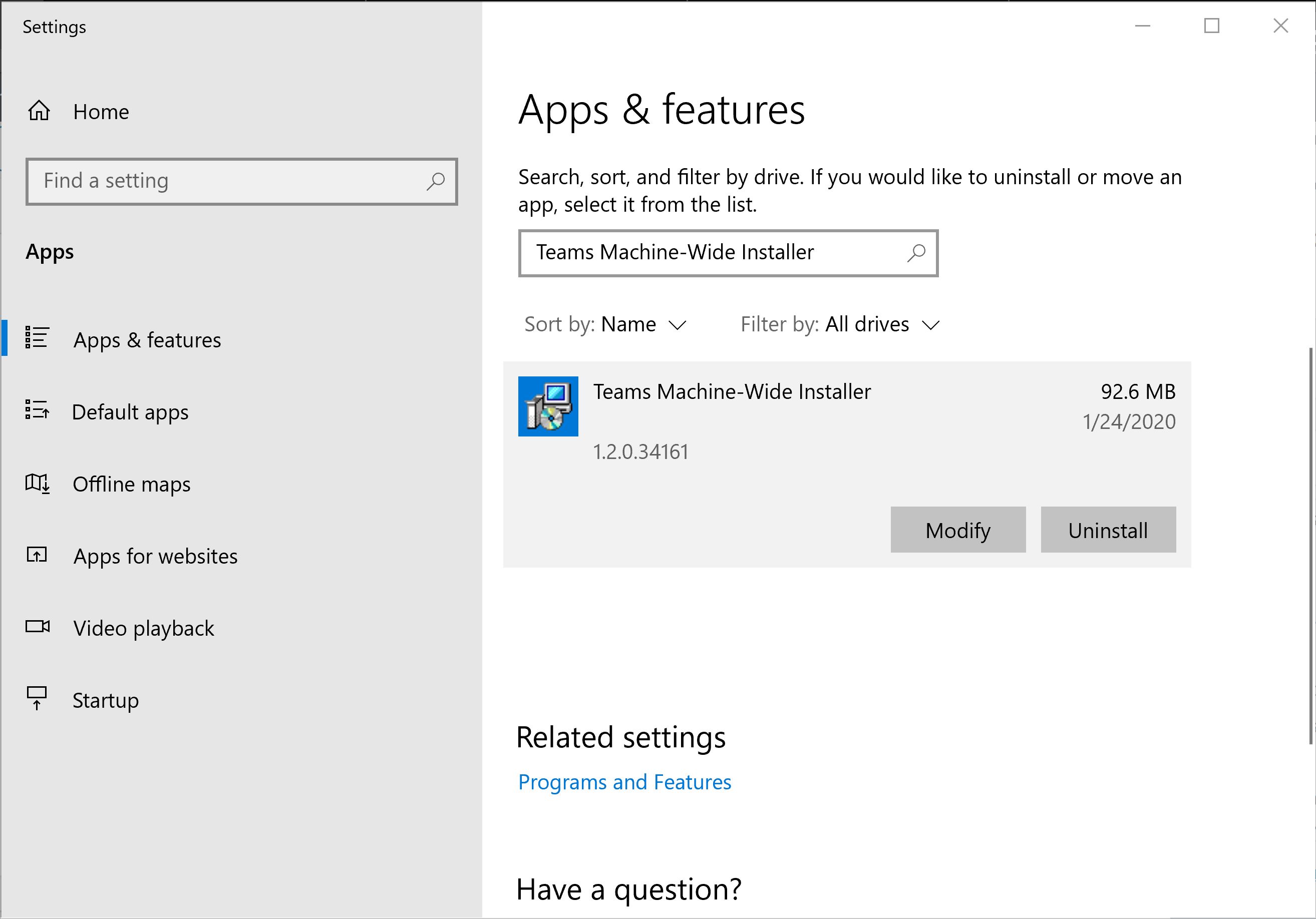
Task: Open Video playback via its camera icon
Action: coord(37,627)
